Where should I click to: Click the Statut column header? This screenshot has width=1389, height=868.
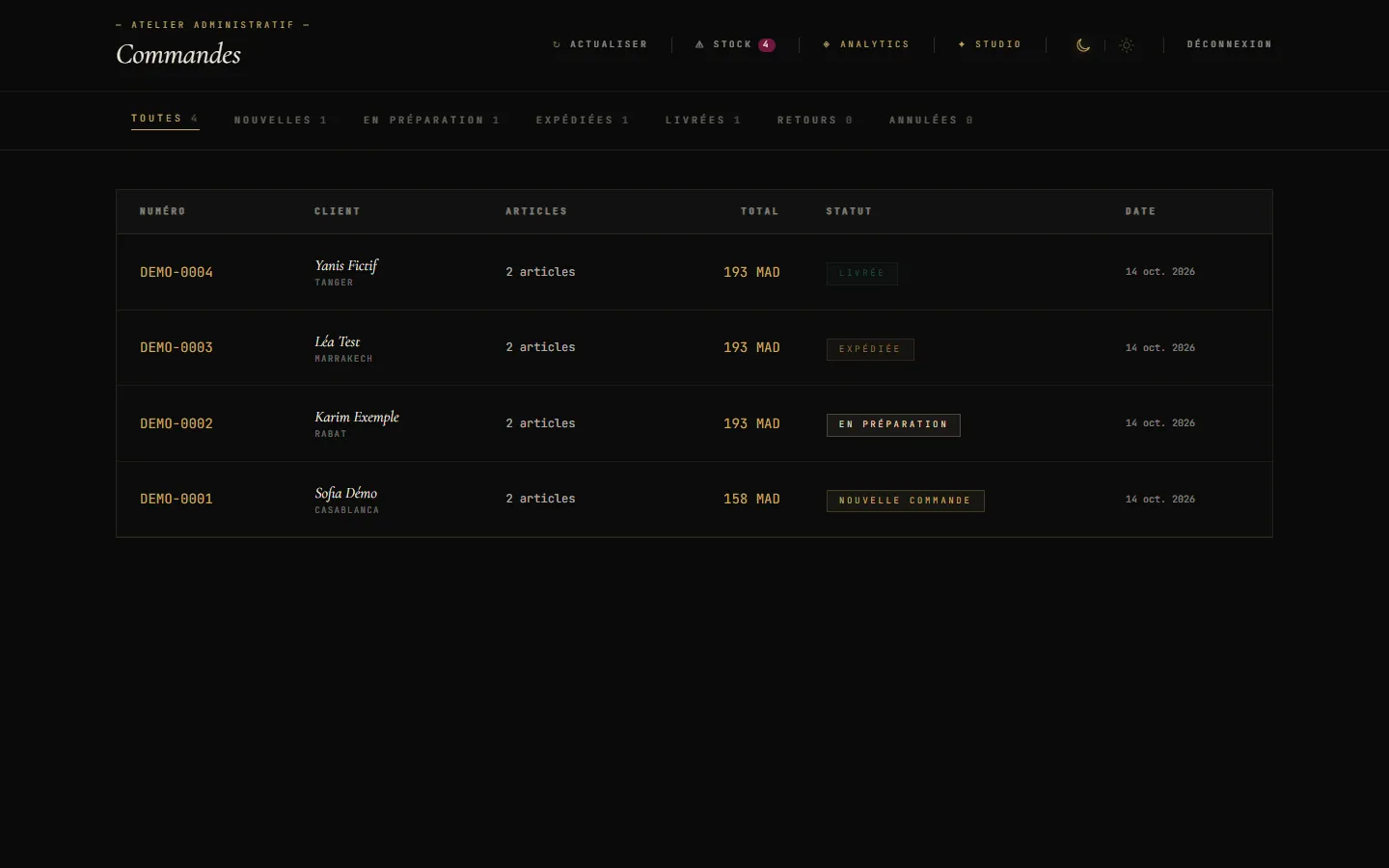849,211
